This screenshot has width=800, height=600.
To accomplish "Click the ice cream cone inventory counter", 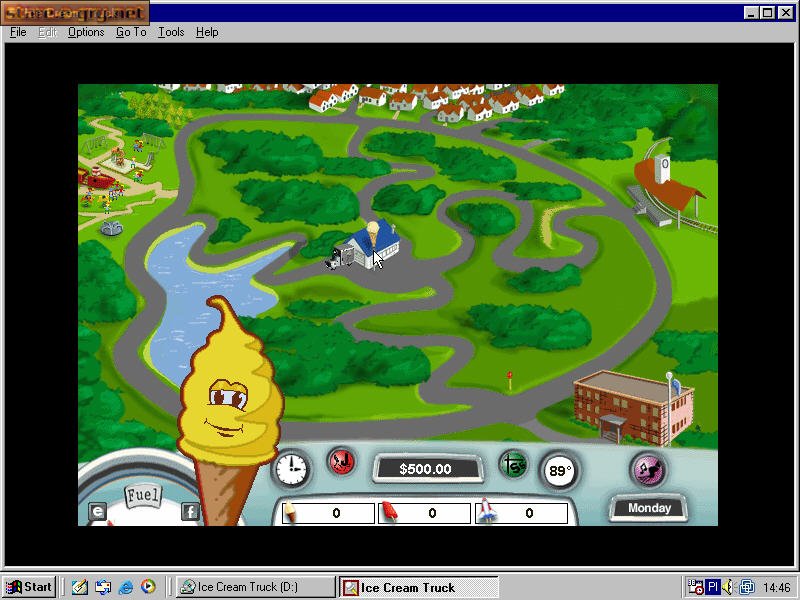I will point(329,512).
